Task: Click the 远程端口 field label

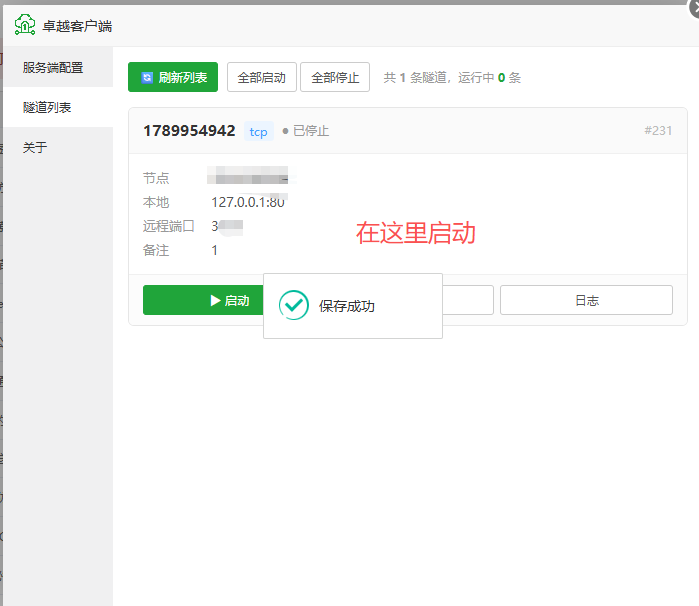Action: coord(169,226)
